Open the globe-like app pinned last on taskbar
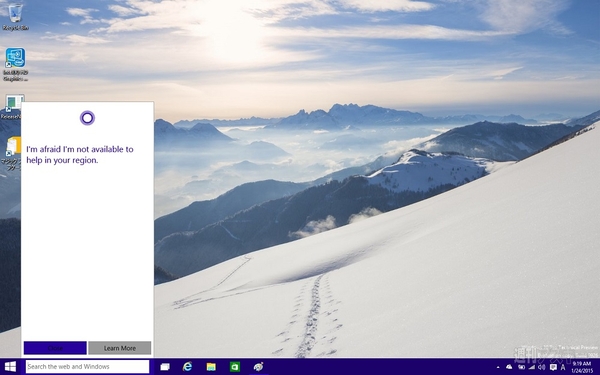The image size is (600, 375). [258, 367]
